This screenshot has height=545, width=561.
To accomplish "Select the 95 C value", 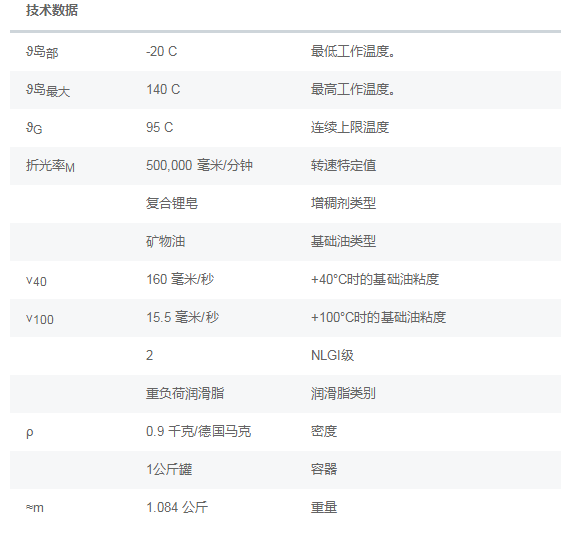I will point(160,127).
